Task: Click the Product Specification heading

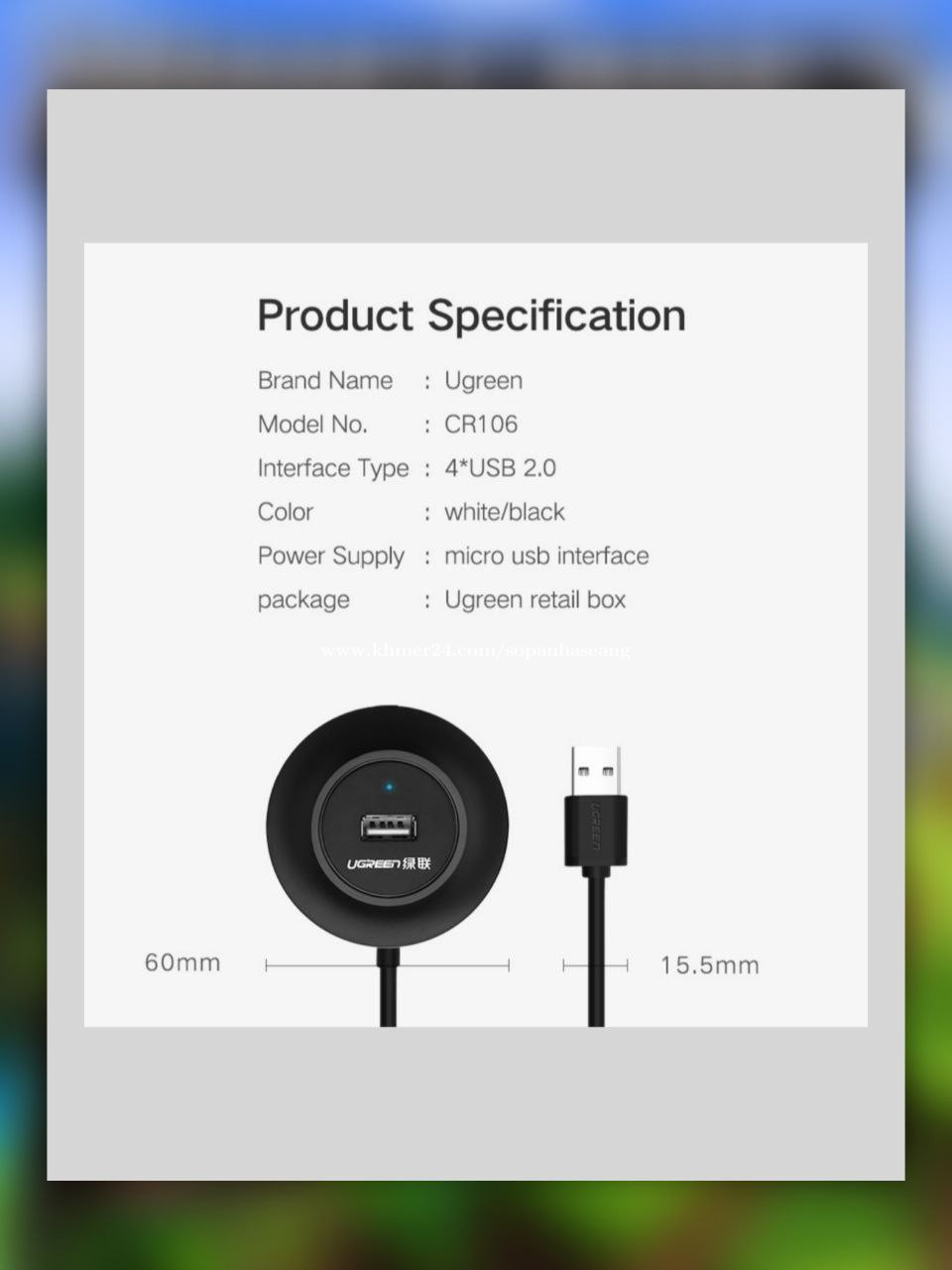Action: 471,317
